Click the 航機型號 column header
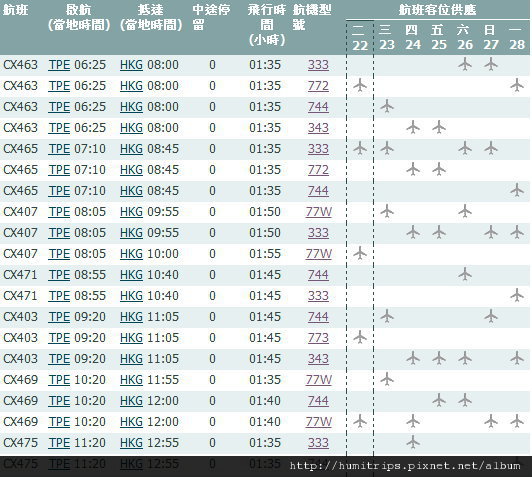 312,17
